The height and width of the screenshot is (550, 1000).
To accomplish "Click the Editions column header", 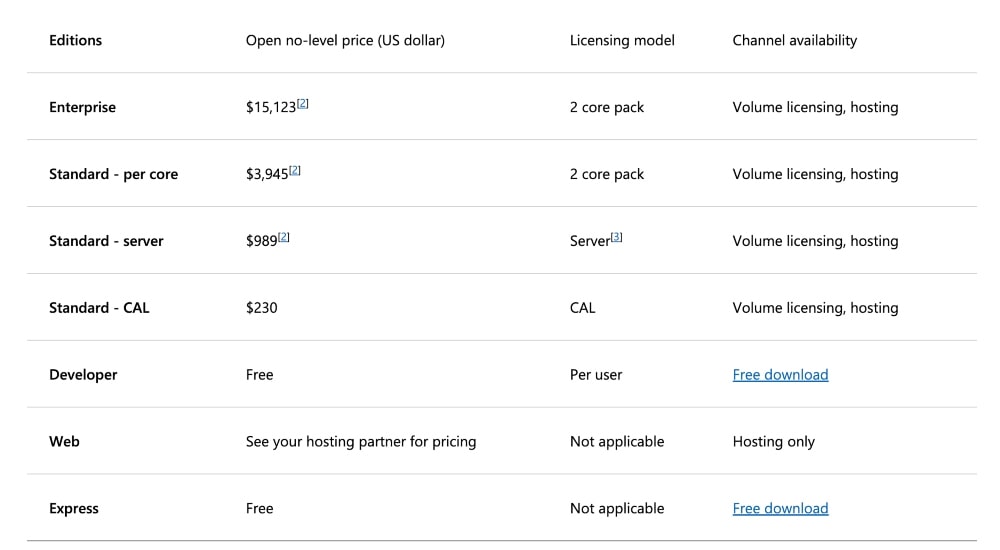I will pyautogui.click(x=75, y=41).
